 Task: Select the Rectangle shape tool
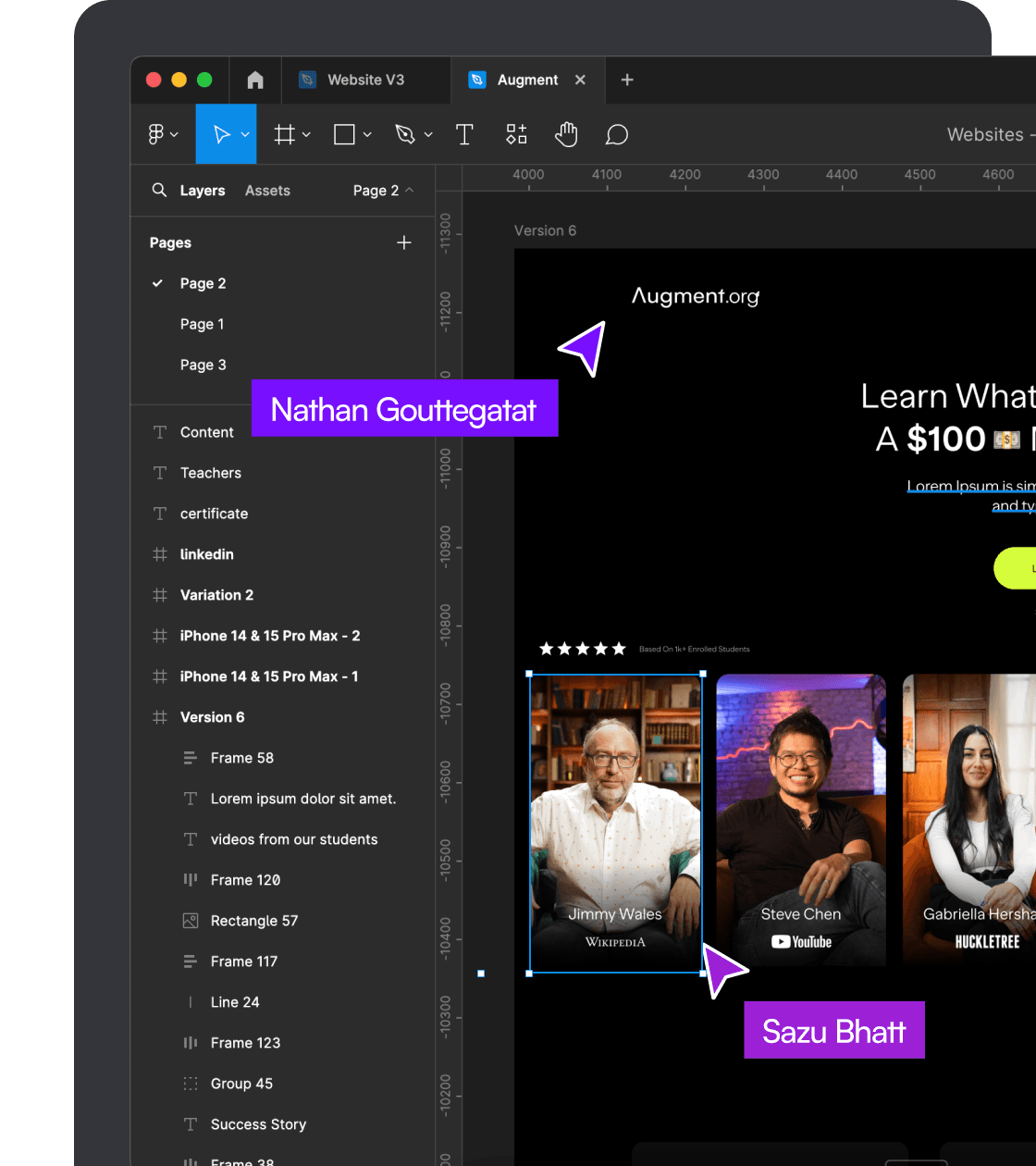[x=344, y=135]
